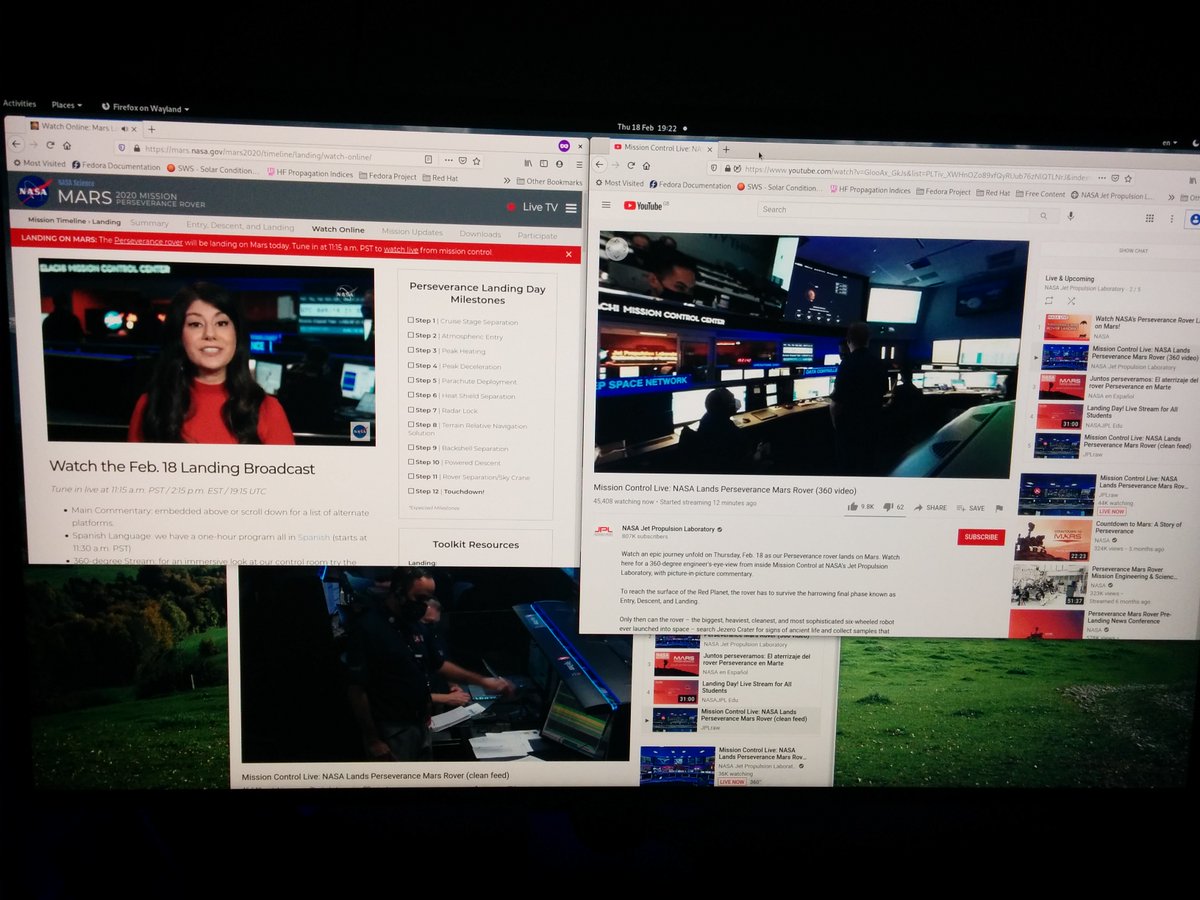Open Mission Updates tab

pyautogui.click(x=412, y=232)
